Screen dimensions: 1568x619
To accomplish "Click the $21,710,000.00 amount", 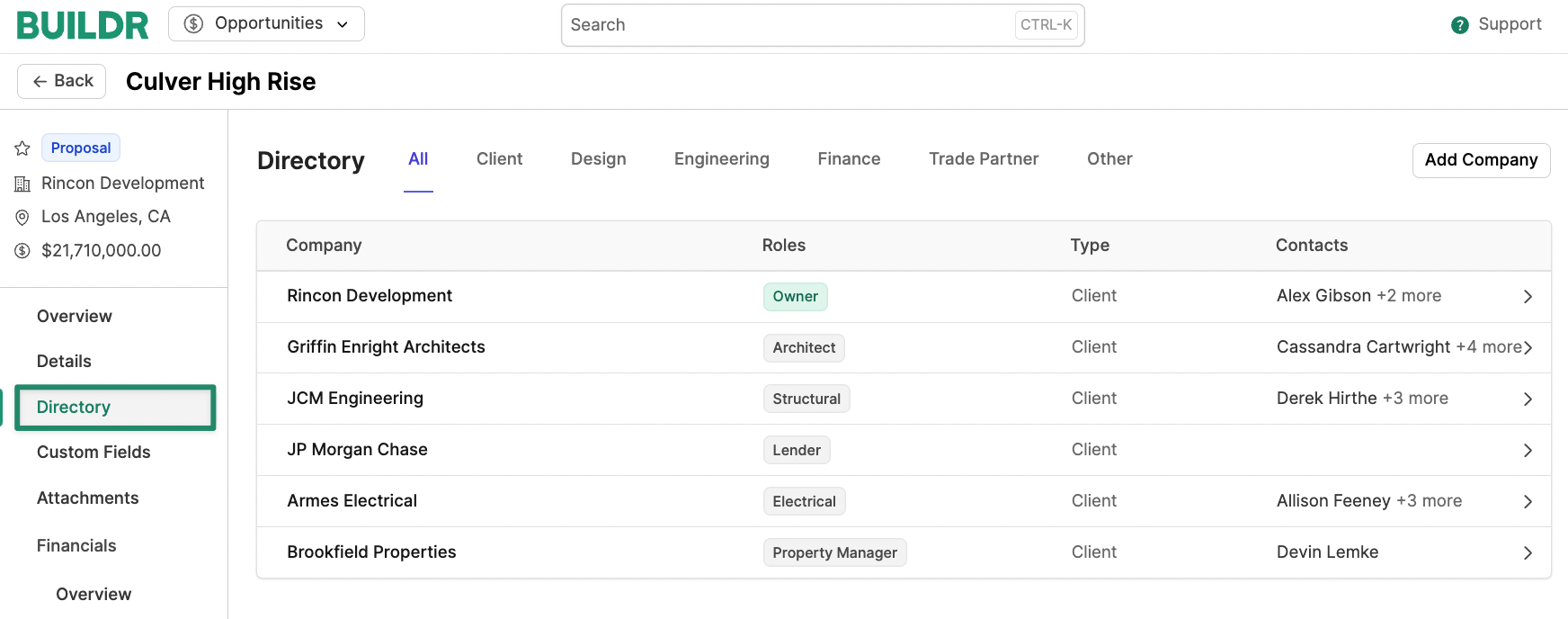I will pos(102,251).
